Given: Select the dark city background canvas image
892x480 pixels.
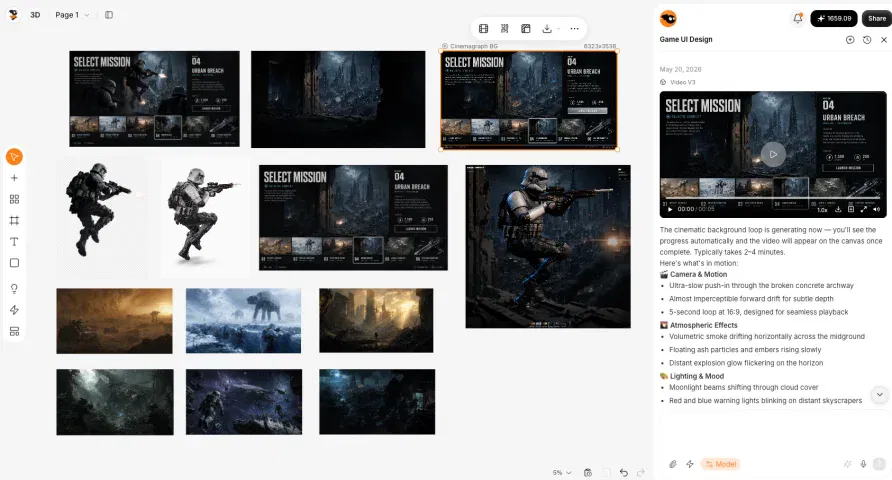Looking at the screenshot, I should pos(338,99).
